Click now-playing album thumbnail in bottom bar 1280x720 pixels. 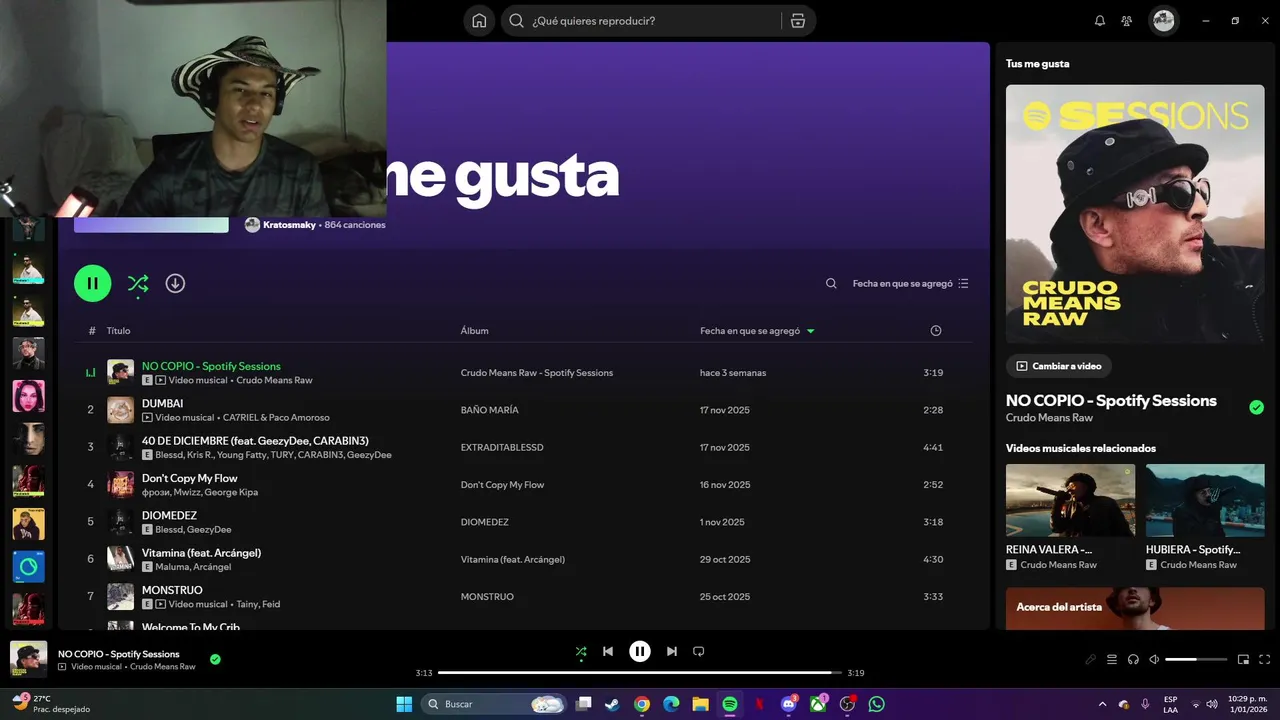[28, 659]
